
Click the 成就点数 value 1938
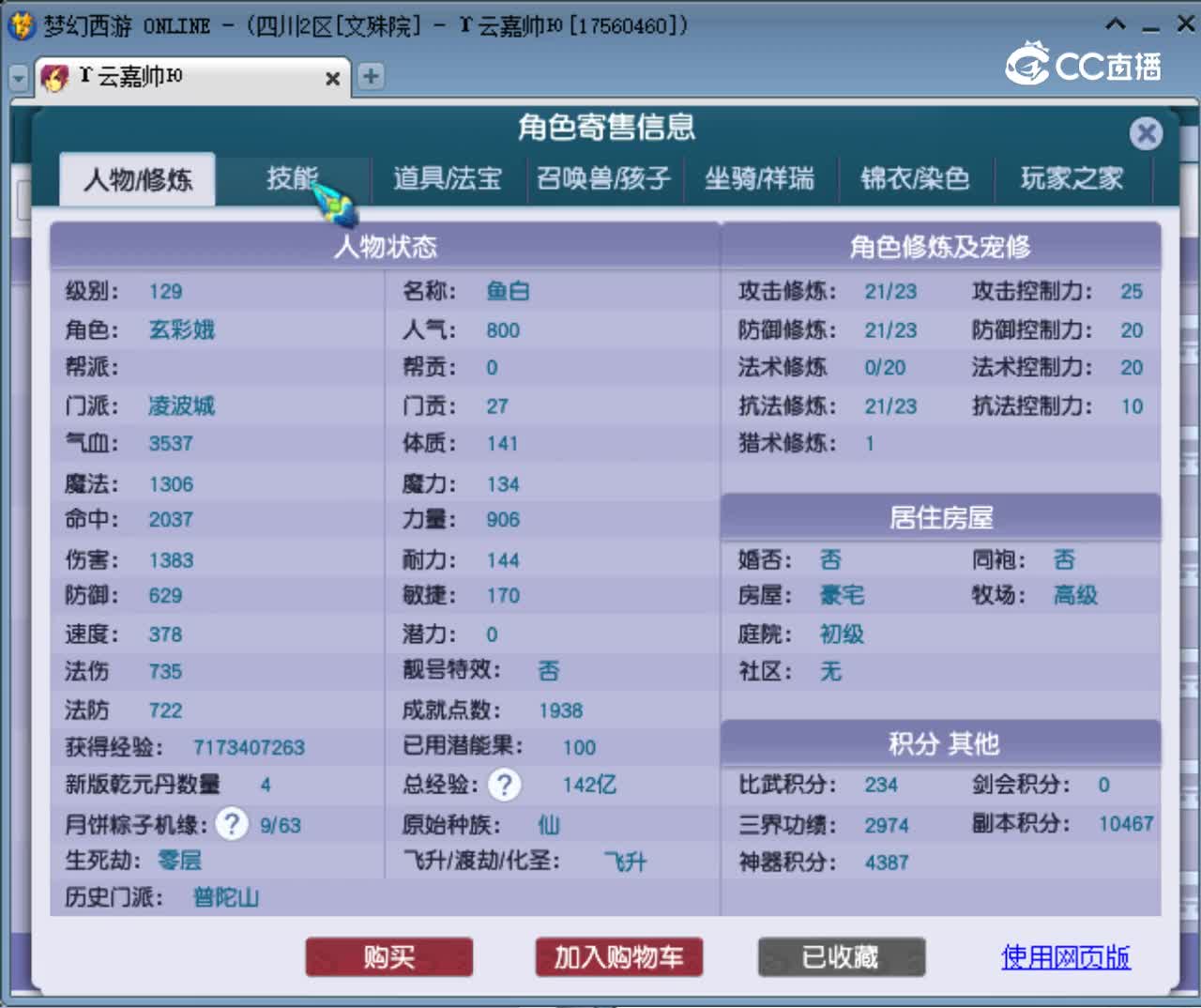click(561, 711)
